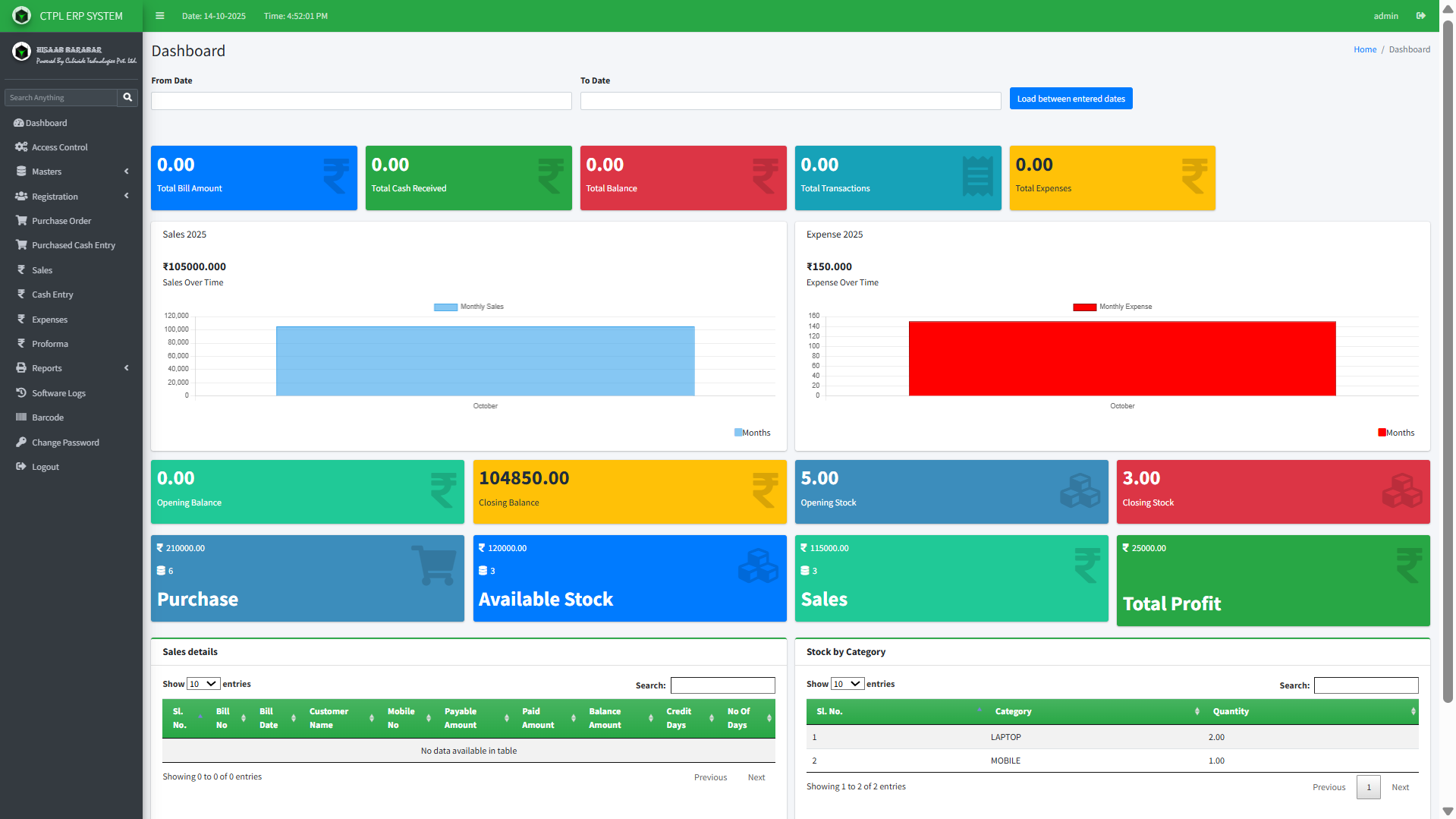
Task: Click Load between entered dates button
Action: pyautogui.click(x=1071, y=99)
